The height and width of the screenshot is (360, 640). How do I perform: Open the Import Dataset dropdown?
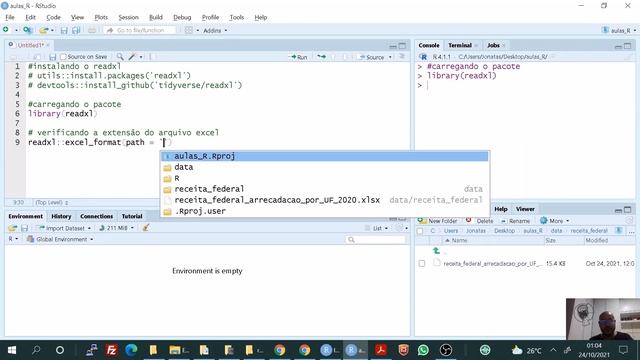pos(65,228)
